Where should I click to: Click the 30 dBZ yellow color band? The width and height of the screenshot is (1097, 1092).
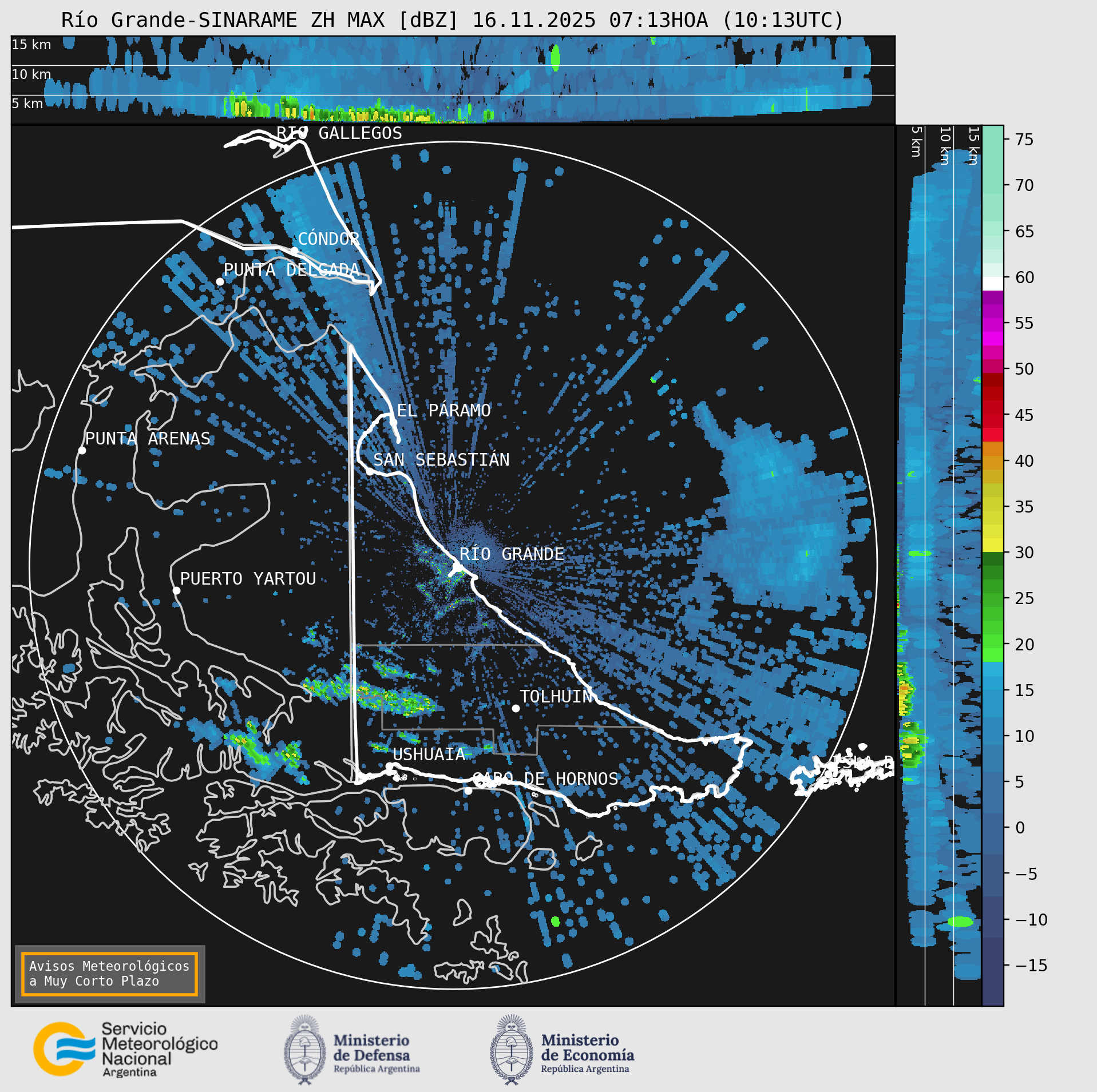coord(993,545)
